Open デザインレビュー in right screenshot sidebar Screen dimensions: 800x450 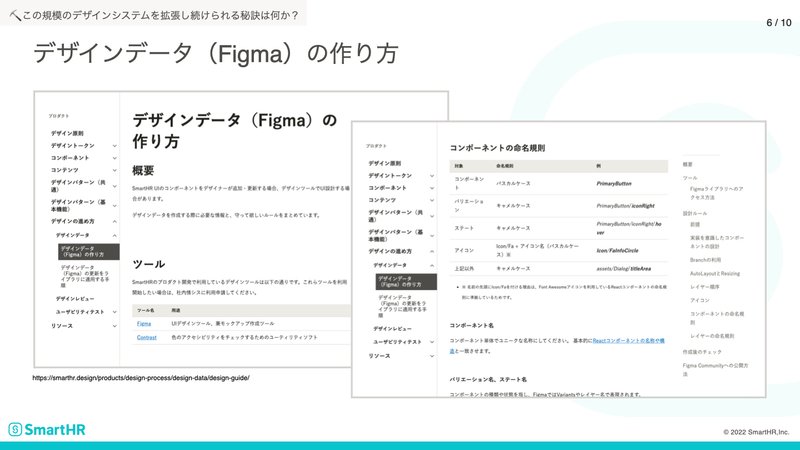(x=392, y=329)
